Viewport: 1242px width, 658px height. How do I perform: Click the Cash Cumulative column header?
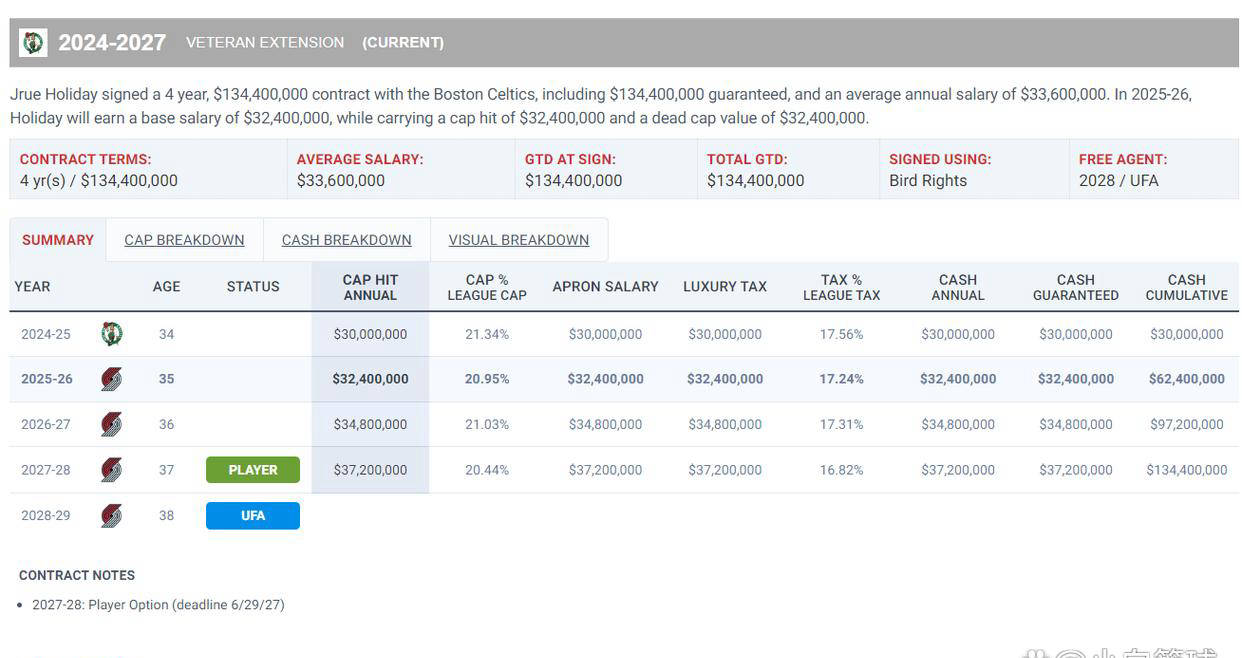coord(1186,287)
